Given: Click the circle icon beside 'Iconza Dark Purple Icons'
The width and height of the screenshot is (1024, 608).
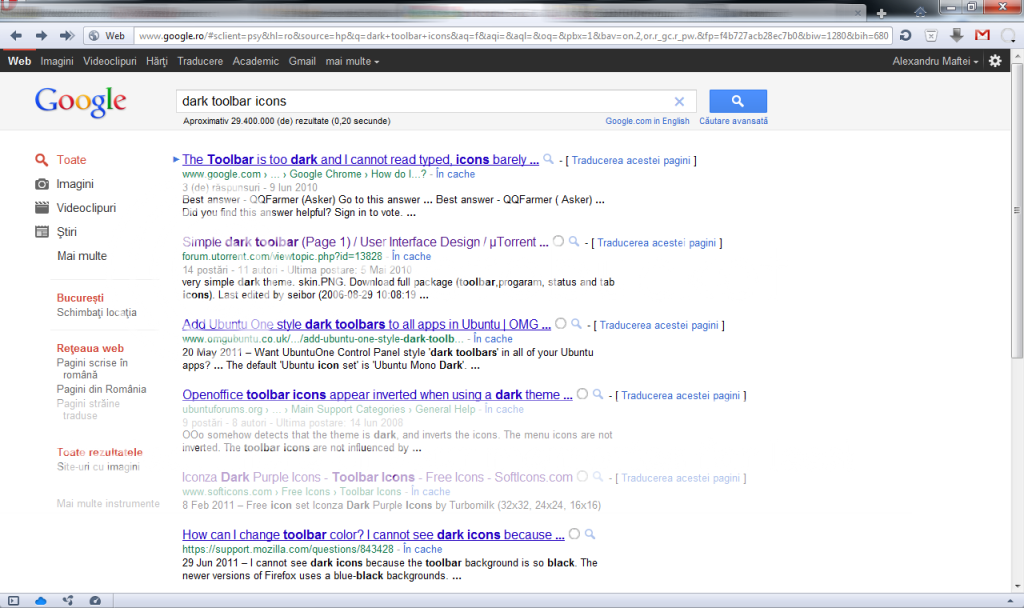Looking at the screenshot, I should coord(582,476).
